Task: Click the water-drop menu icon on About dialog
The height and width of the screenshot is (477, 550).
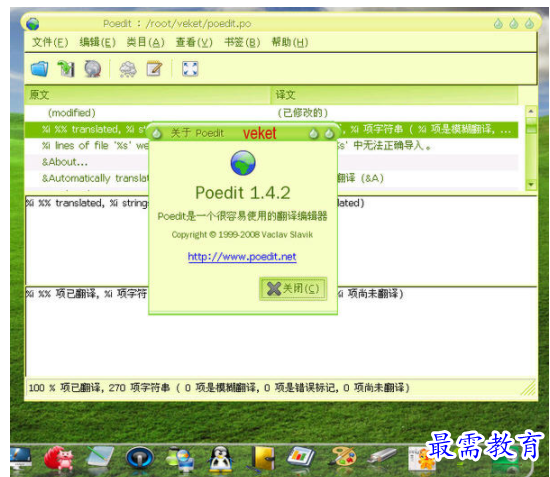Action: point(156,133)
